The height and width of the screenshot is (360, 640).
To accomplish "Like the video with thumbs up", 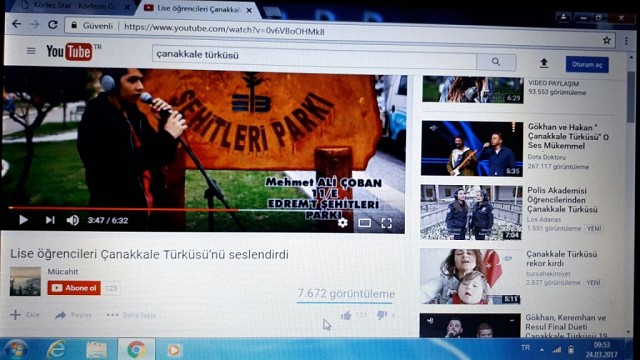I will coord(346,315).
